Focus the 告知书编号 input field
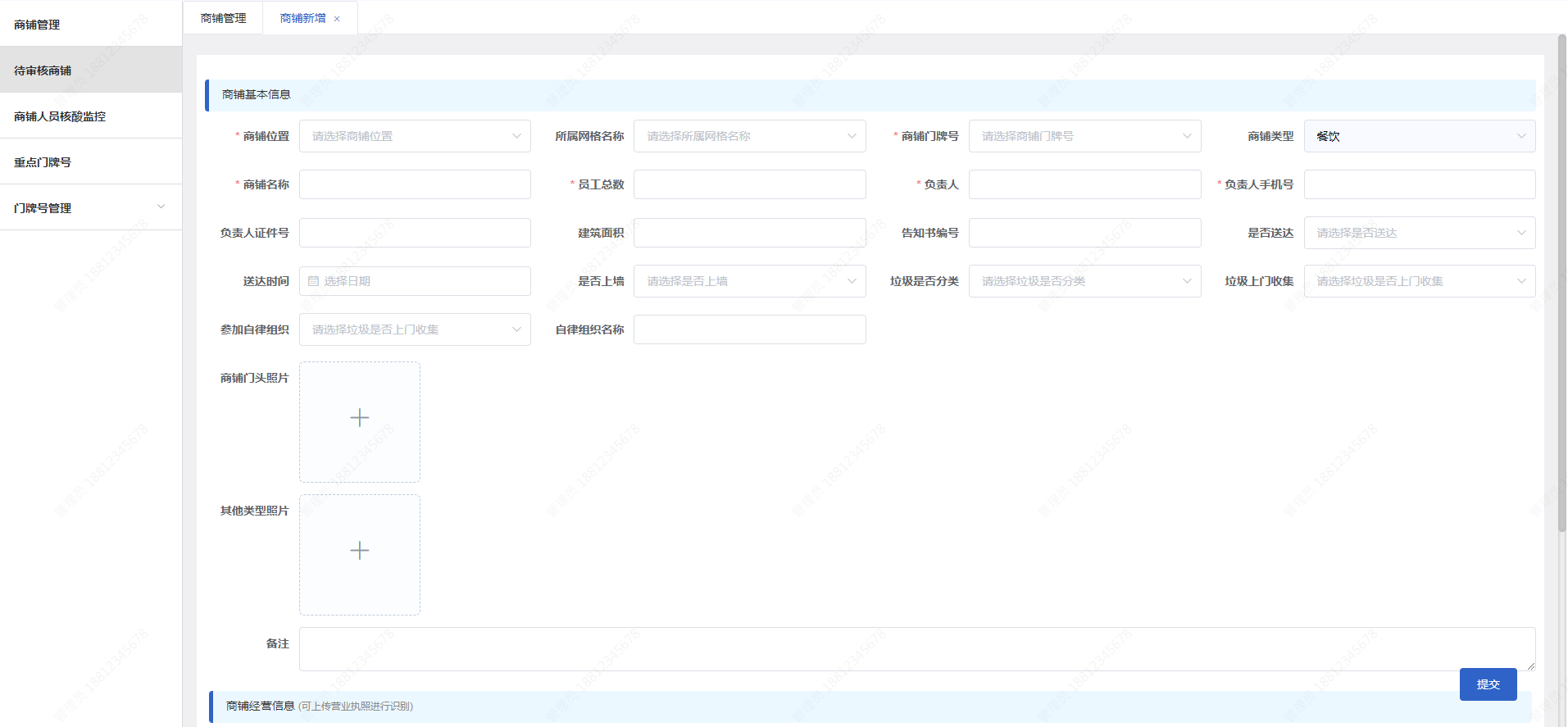This screenshot has height=727, width=1568. pyautogui.click(x=1085, y=233)
